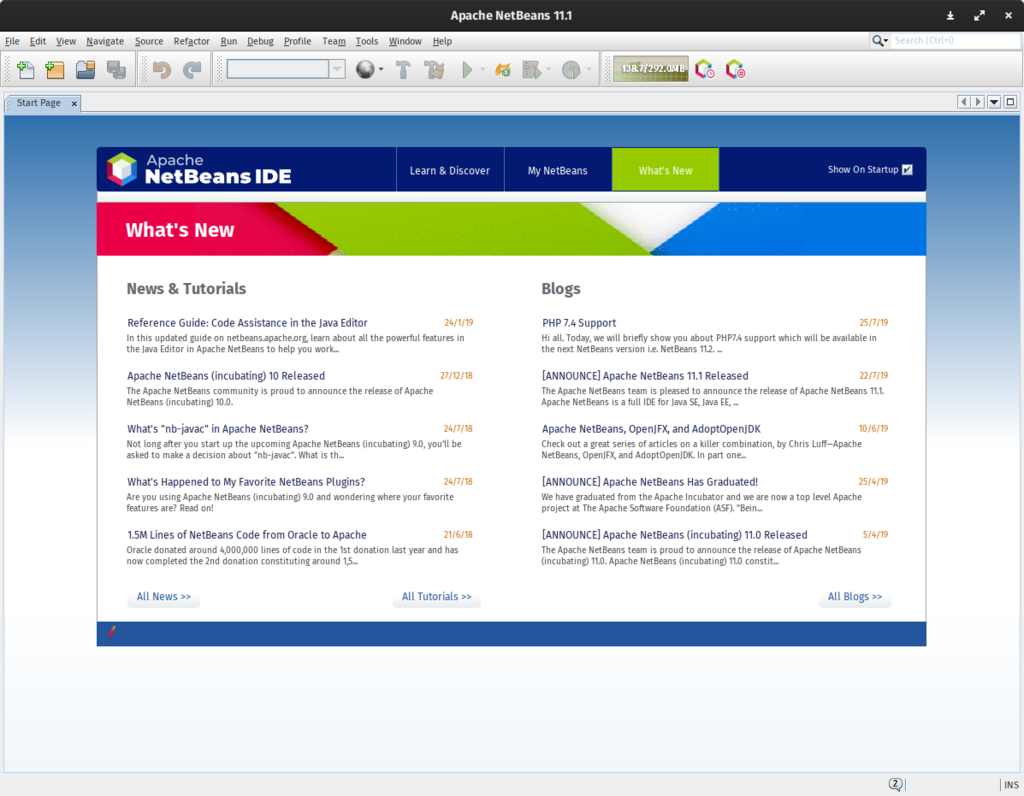Expand the Run Project dropdown arrow

coord(483,69)
